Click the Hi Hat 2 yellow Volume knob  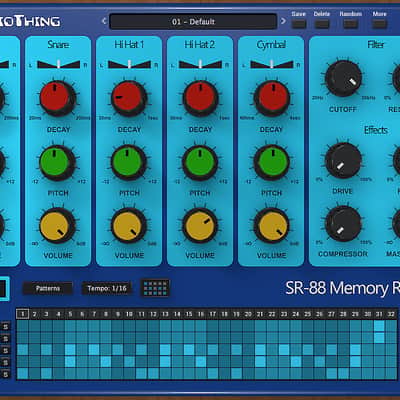click(200, 226)
